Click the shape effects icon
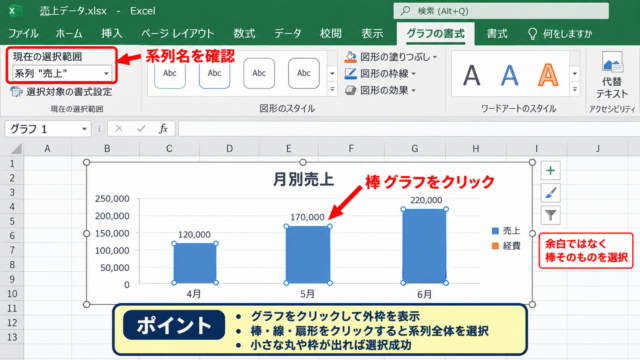Viewport: 640px width, 360px height. click(x=350, y=90)
